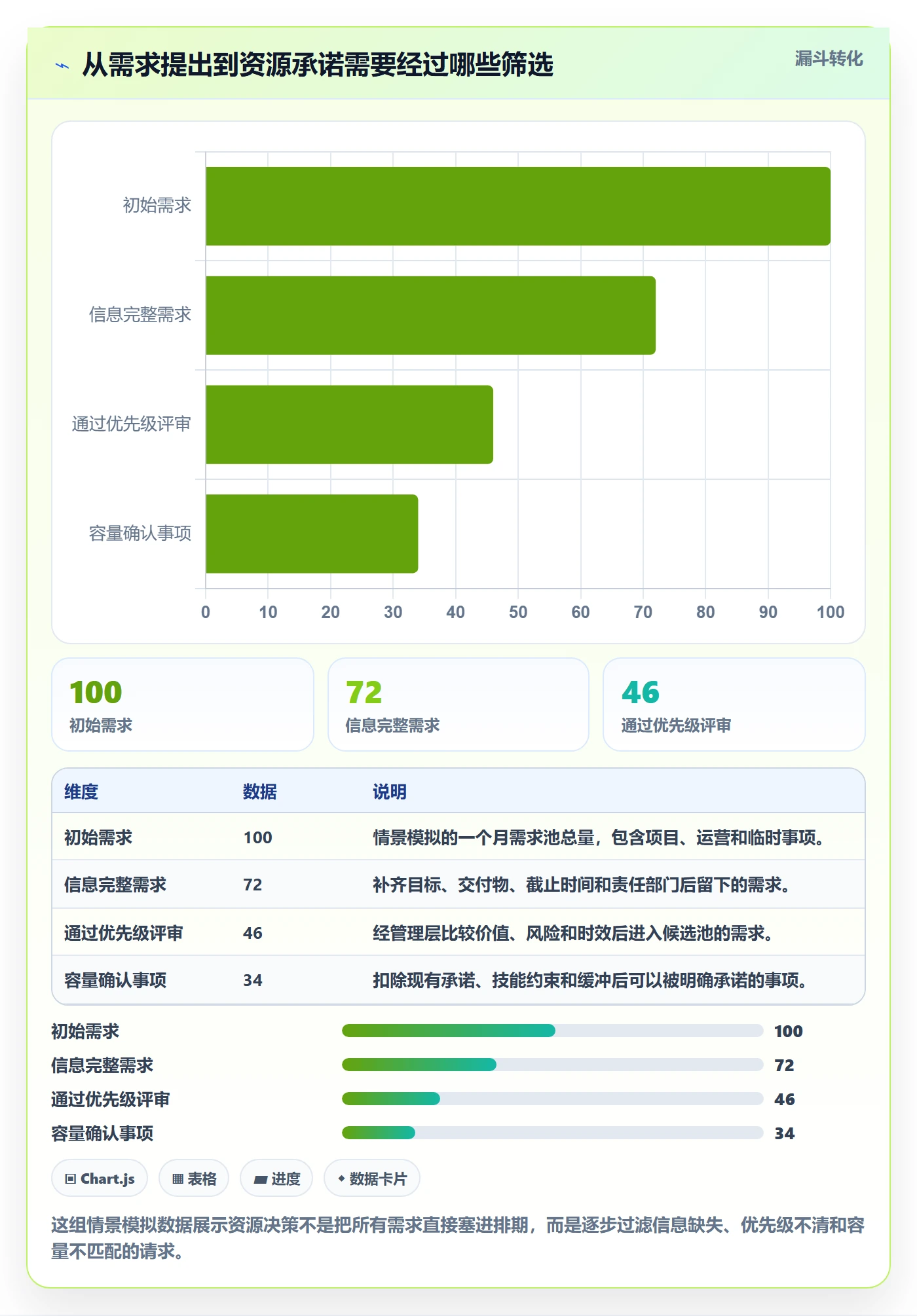Screen dimensions: 917x1316
Task: Click the chart x-axis tick 50
Action: [518, 612]
